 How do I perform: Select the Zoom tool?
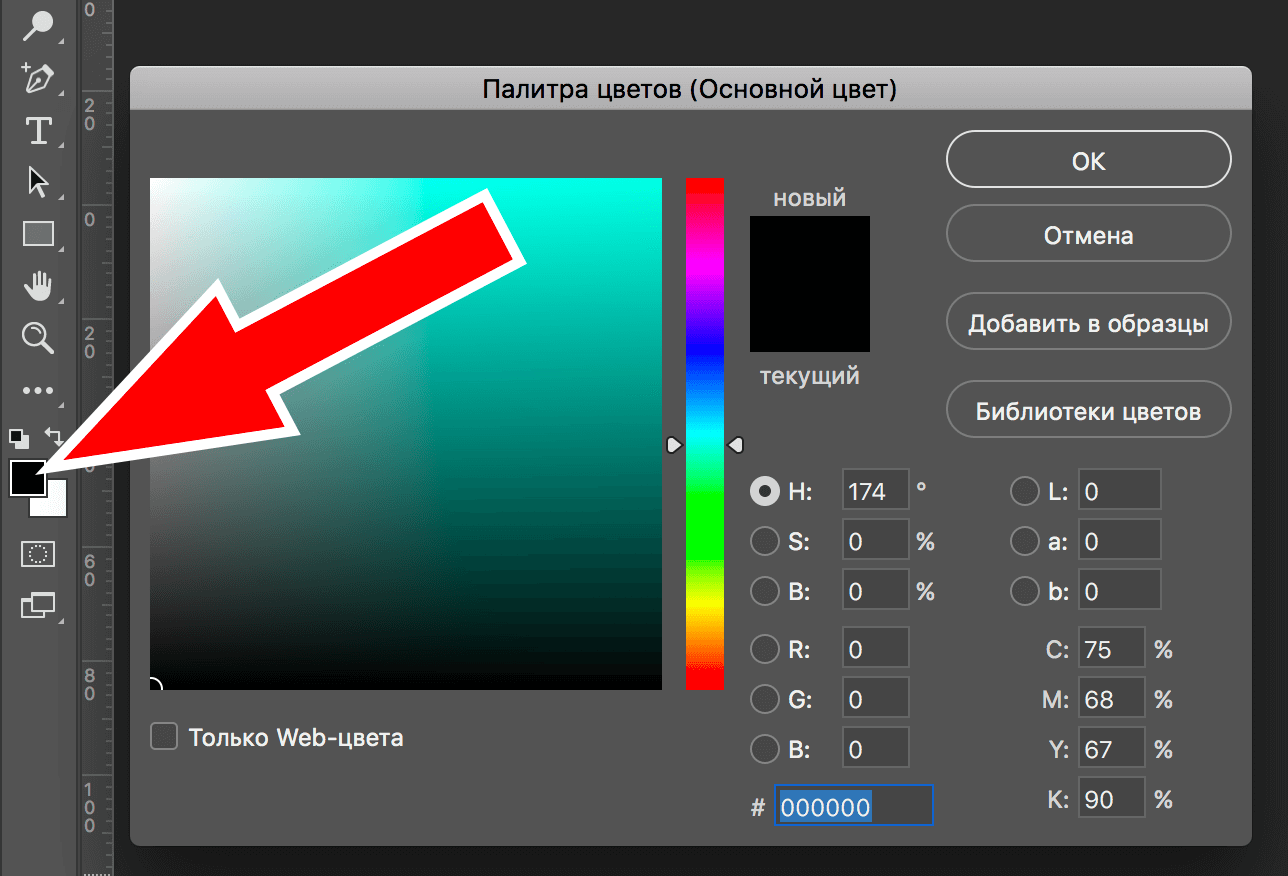click(38, 338)
